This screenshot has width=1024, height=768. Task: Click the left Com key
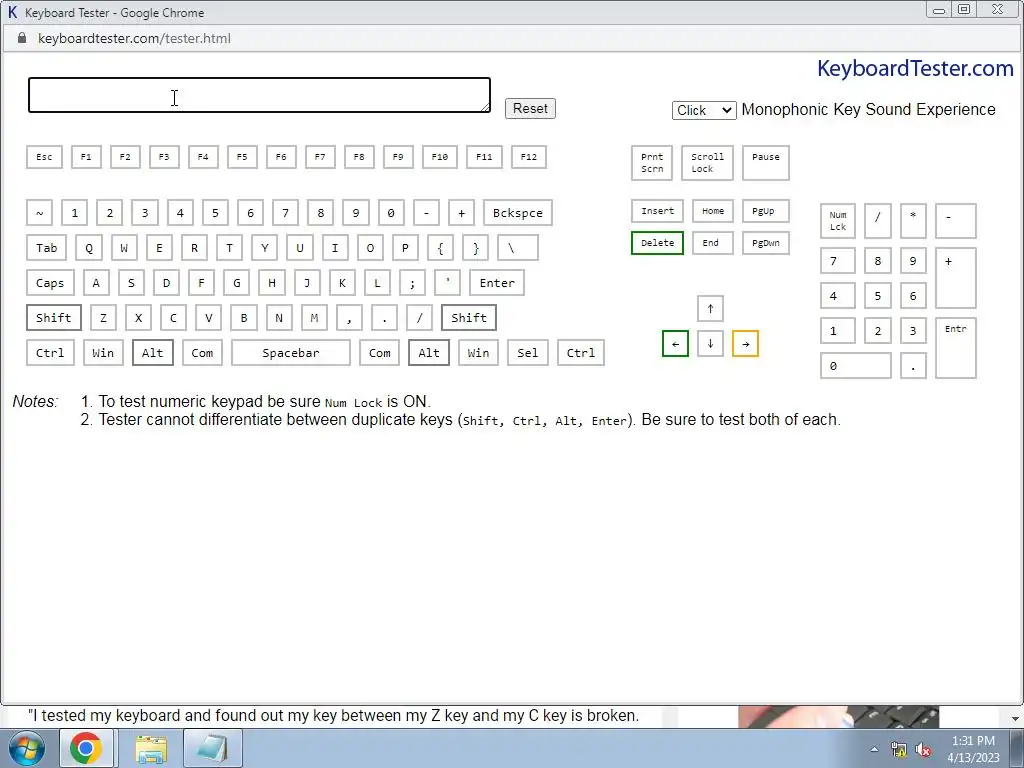(202, 353)
